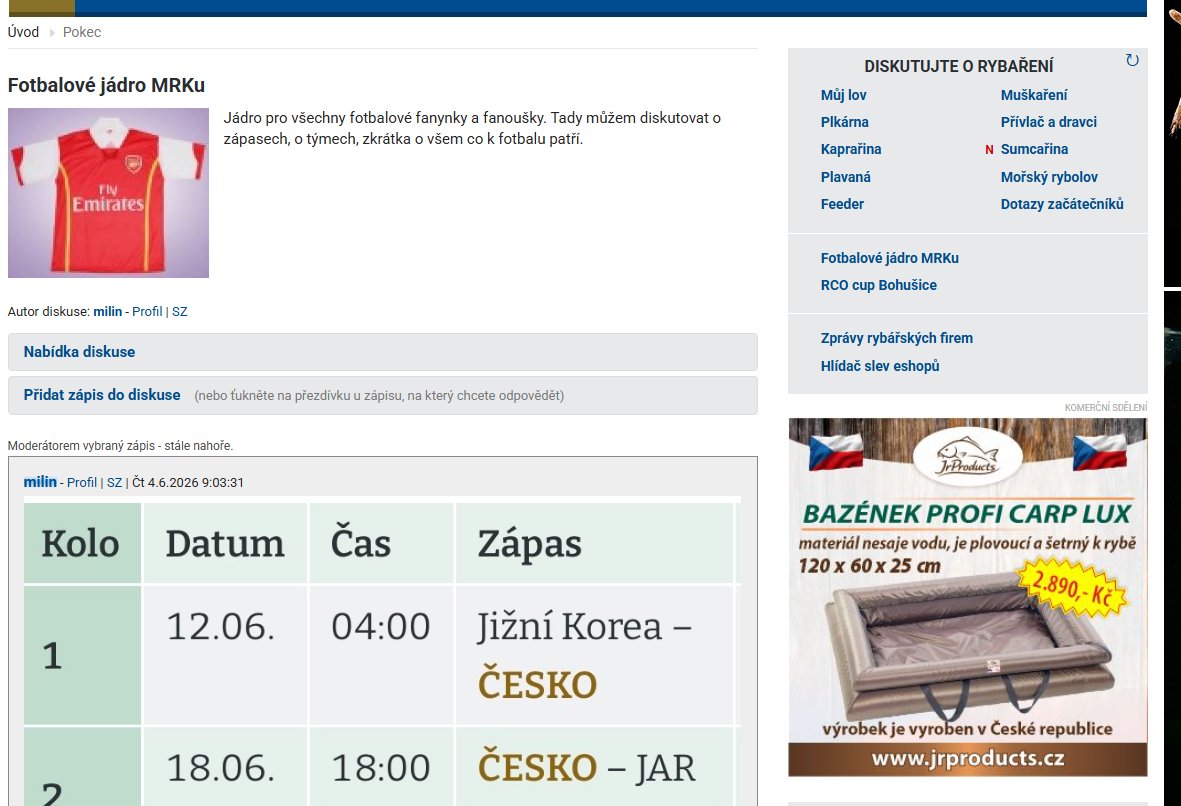
Task: Click the www.jrproducts.cz ad link
Action: click(x=968, y=758)
